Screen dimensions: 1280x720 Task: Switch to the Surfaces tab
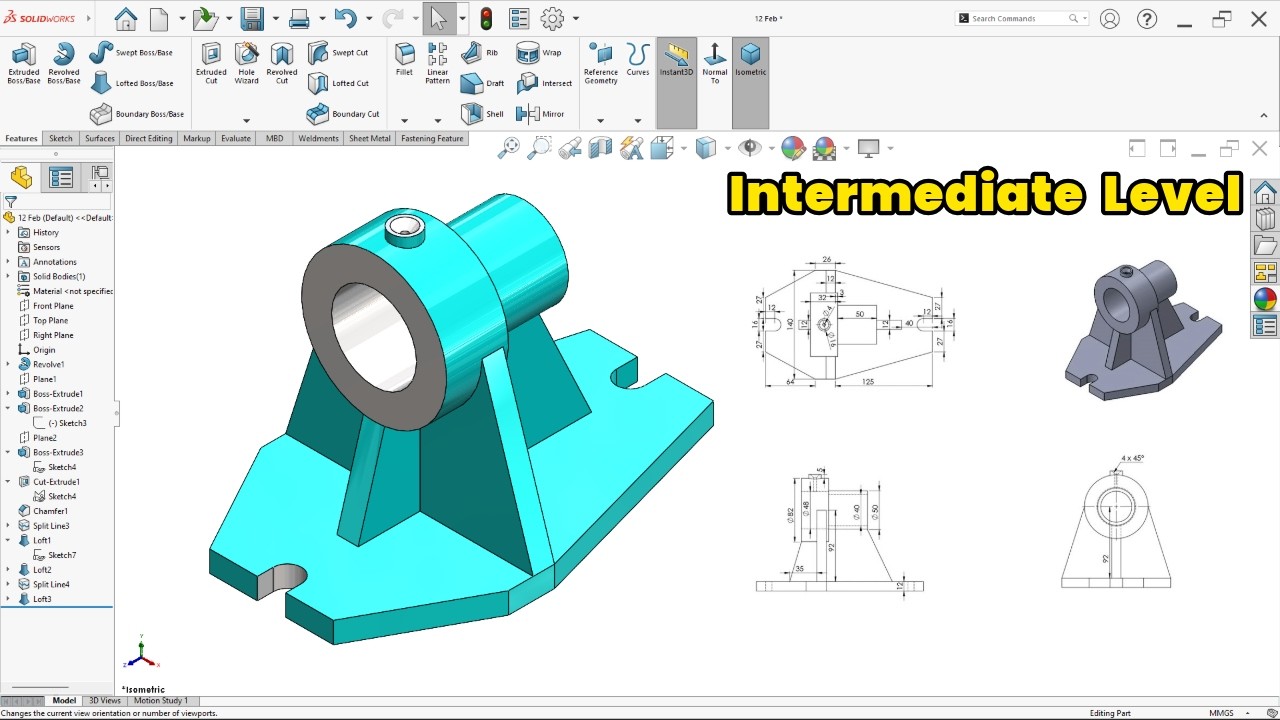[100, 138]
